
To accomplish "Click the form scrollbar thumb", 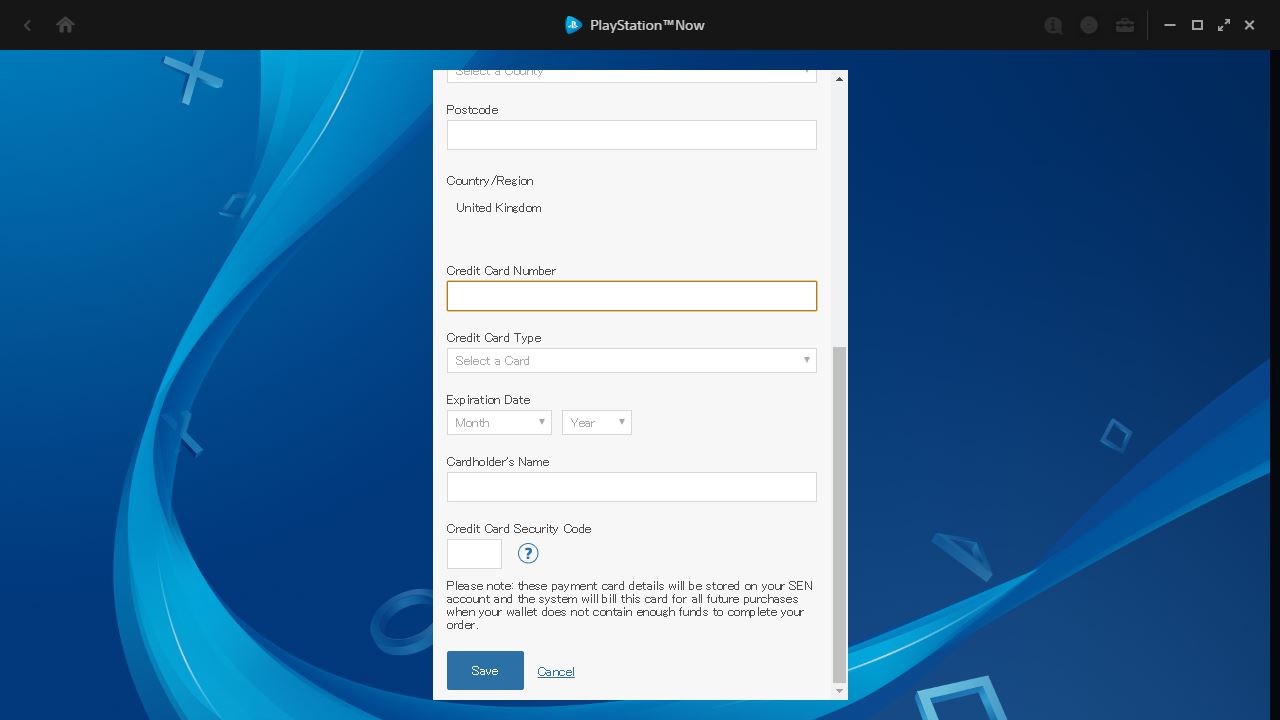I will [839, 514].
